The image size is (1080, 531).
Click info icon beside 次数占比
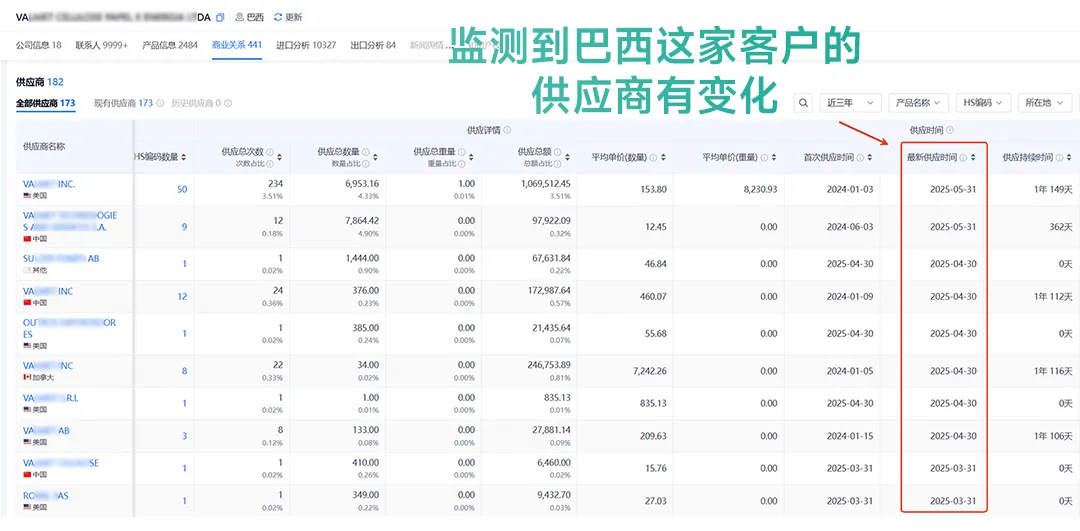click(269, 164)
